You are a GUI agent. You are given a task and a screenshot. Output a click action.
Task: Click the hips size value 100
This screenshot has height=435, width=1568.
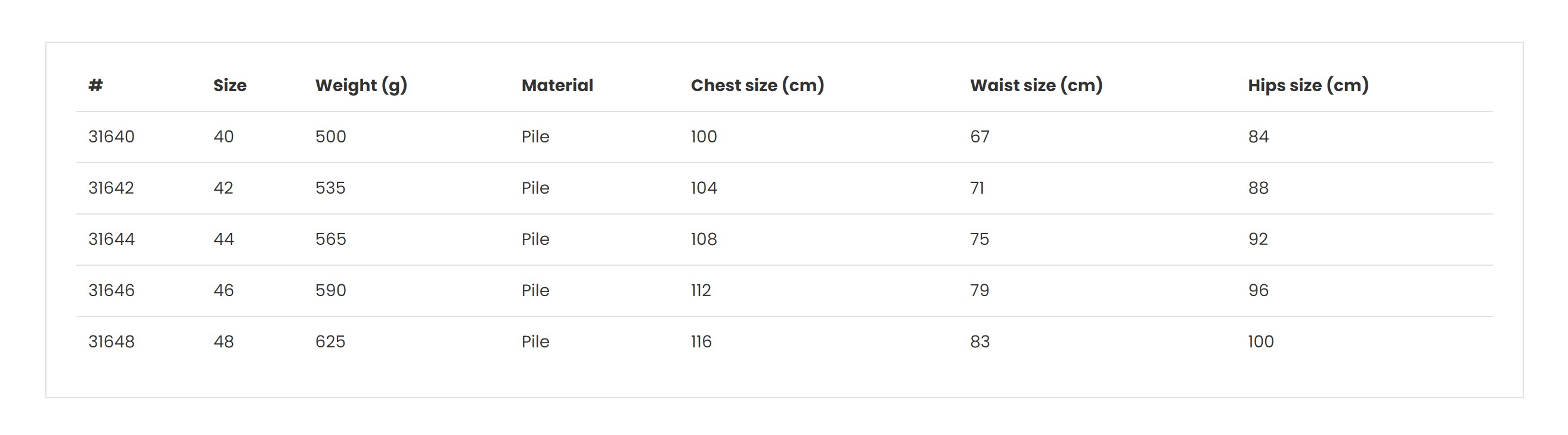click(x=1260, y=341)
